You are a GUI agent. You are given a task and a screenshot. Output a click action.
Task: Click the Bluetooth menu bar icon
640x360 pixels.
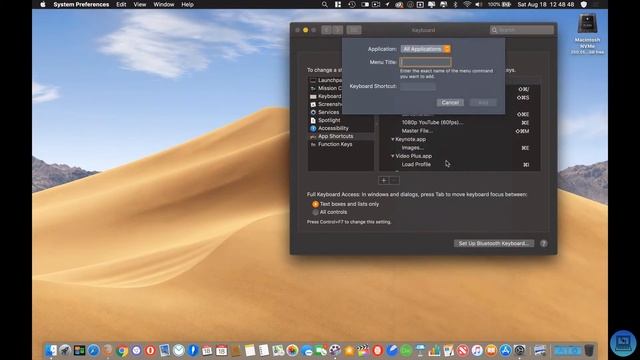(x=456, y=4)
